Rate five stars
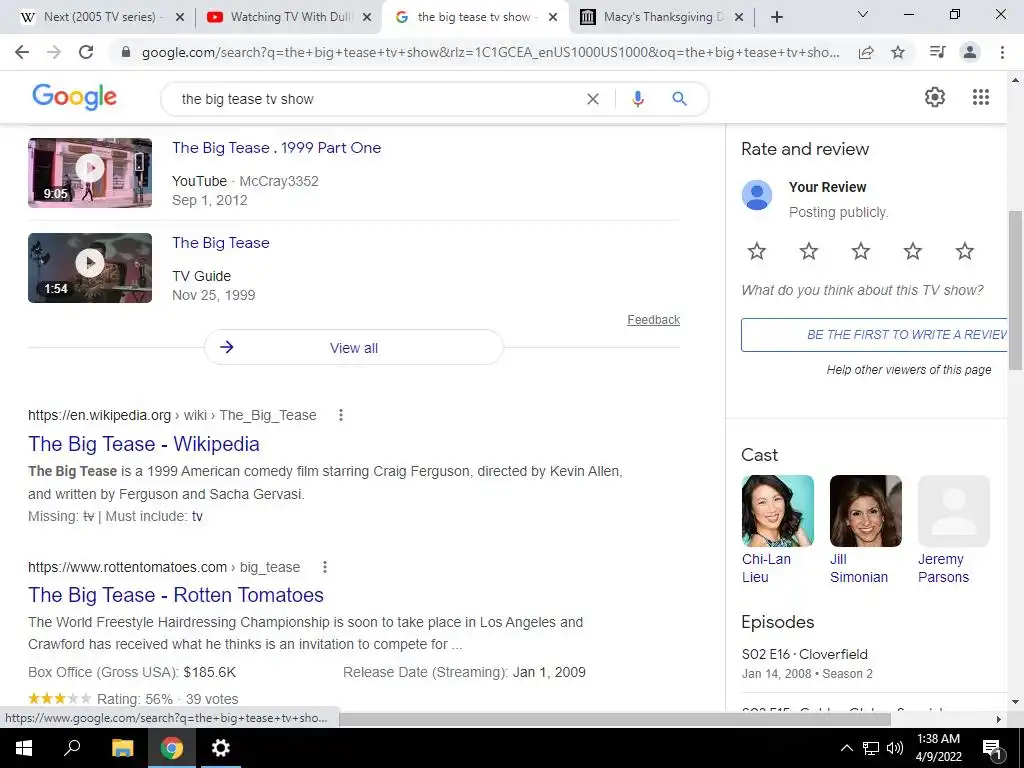The image size is (1024, 768). click(965, 251)
